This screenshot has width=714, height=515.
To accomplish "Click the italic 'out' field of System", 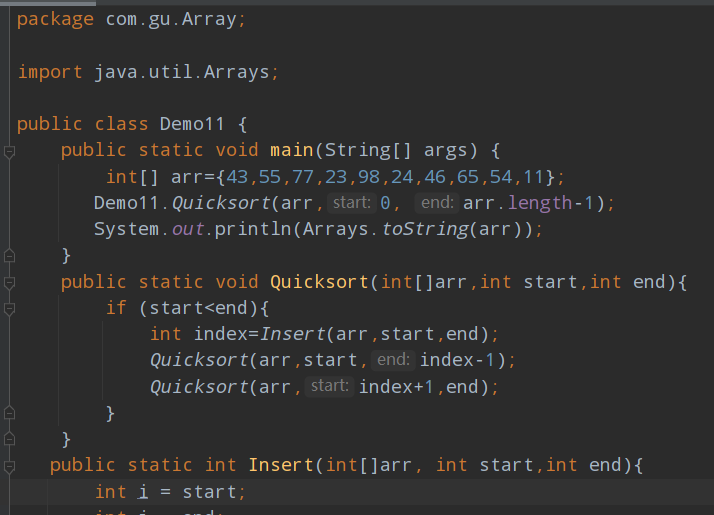I will pos(188,229).
